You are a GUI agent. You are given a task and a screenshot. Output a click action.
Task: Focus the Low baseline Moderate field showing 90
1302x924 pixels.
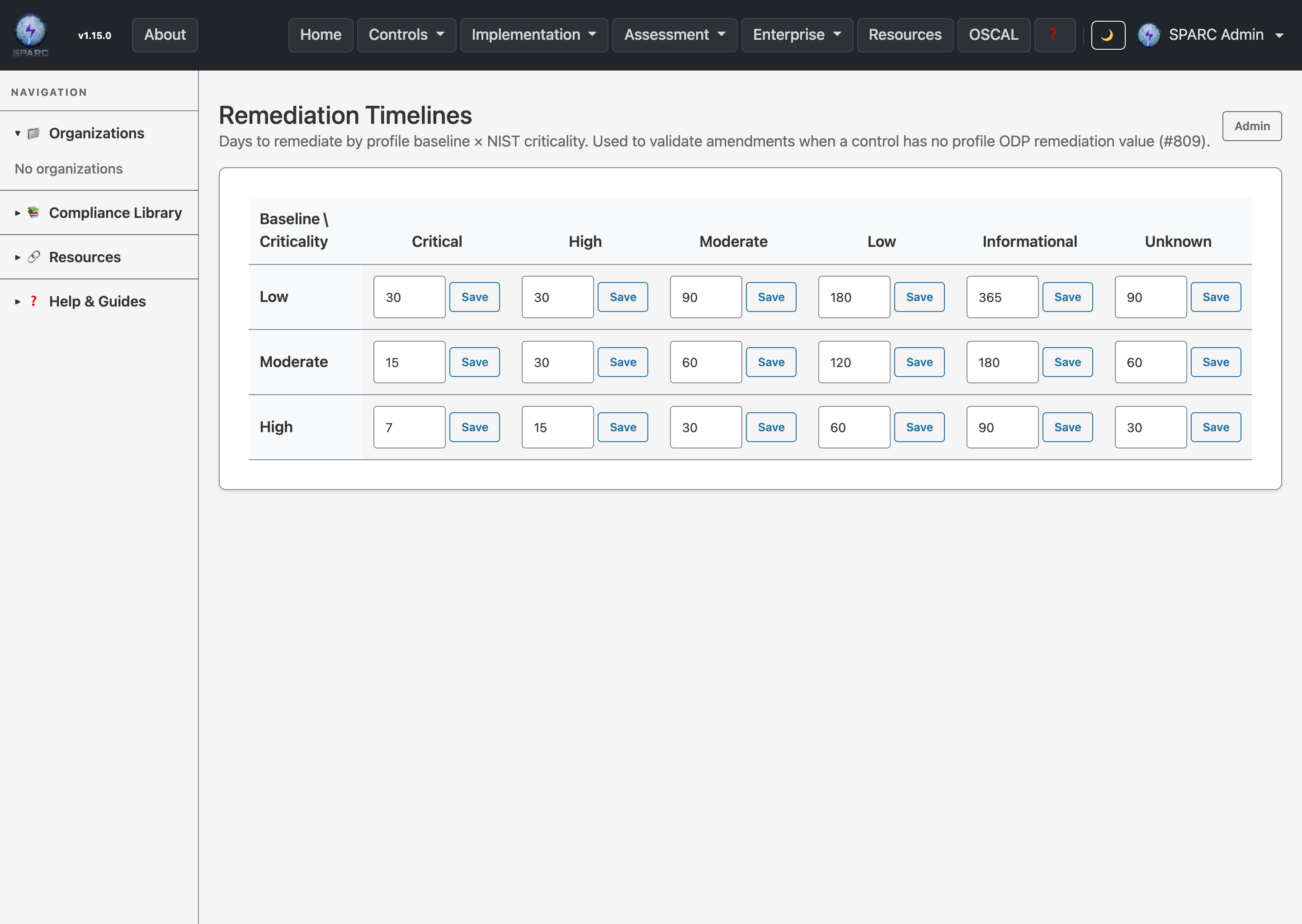706,297
